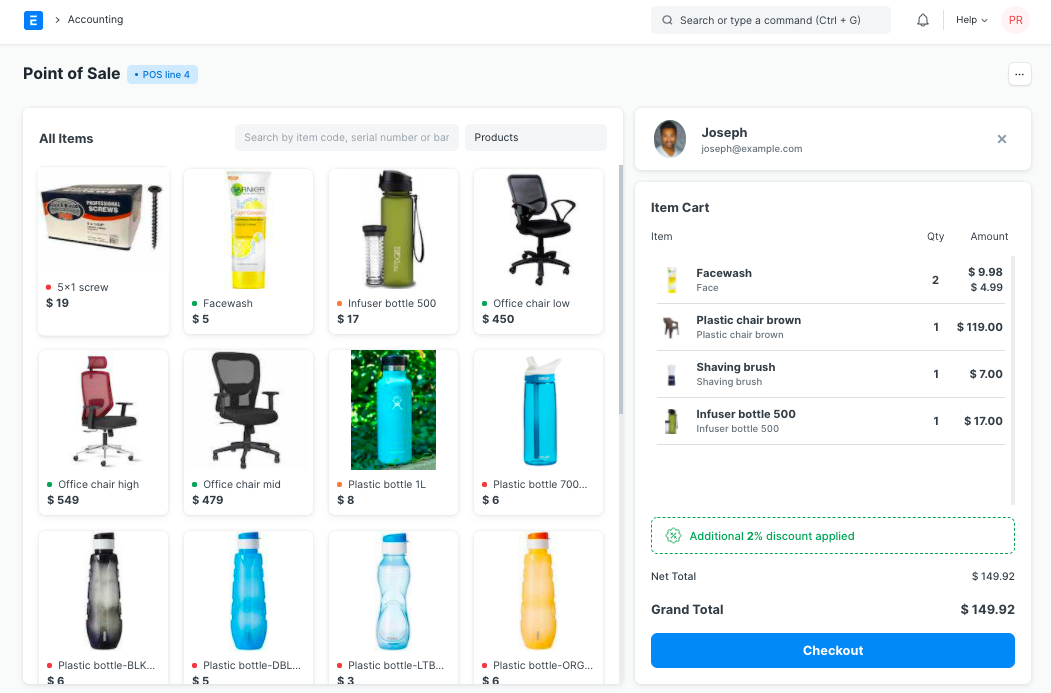Select Plastic chair brown cart row

830,327
